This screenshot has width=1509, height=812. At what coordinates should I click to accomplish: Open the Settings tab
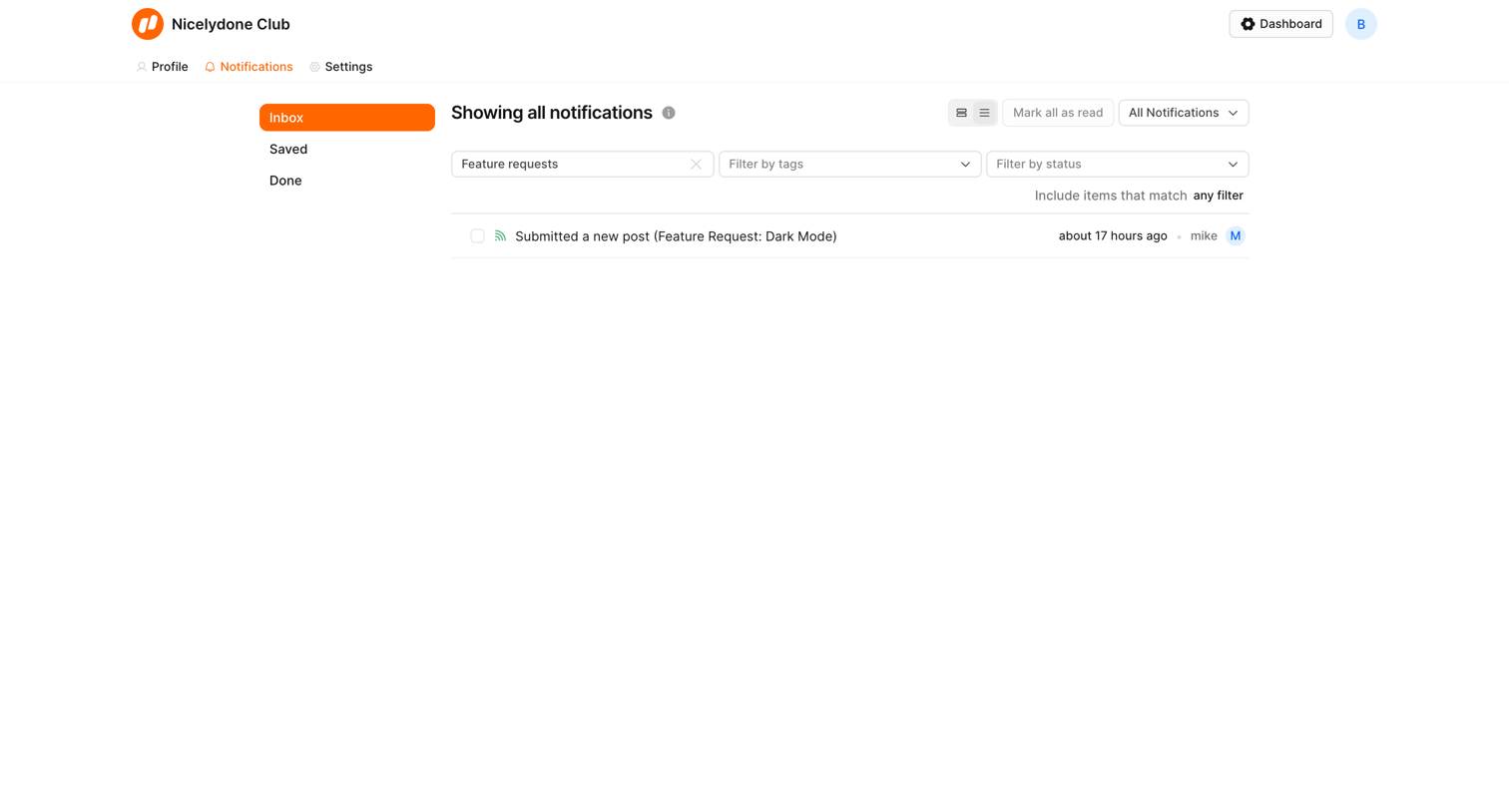(340, 67)
